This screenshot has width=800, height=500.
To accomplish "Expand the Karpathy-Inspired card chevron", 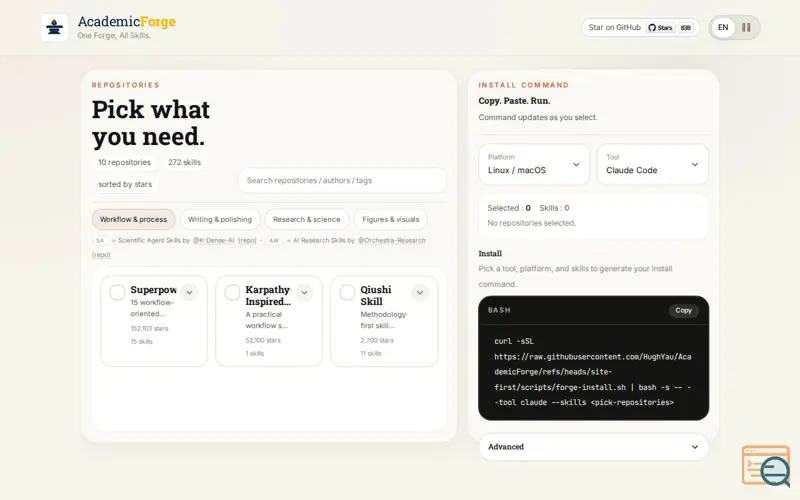I will 304,292.
